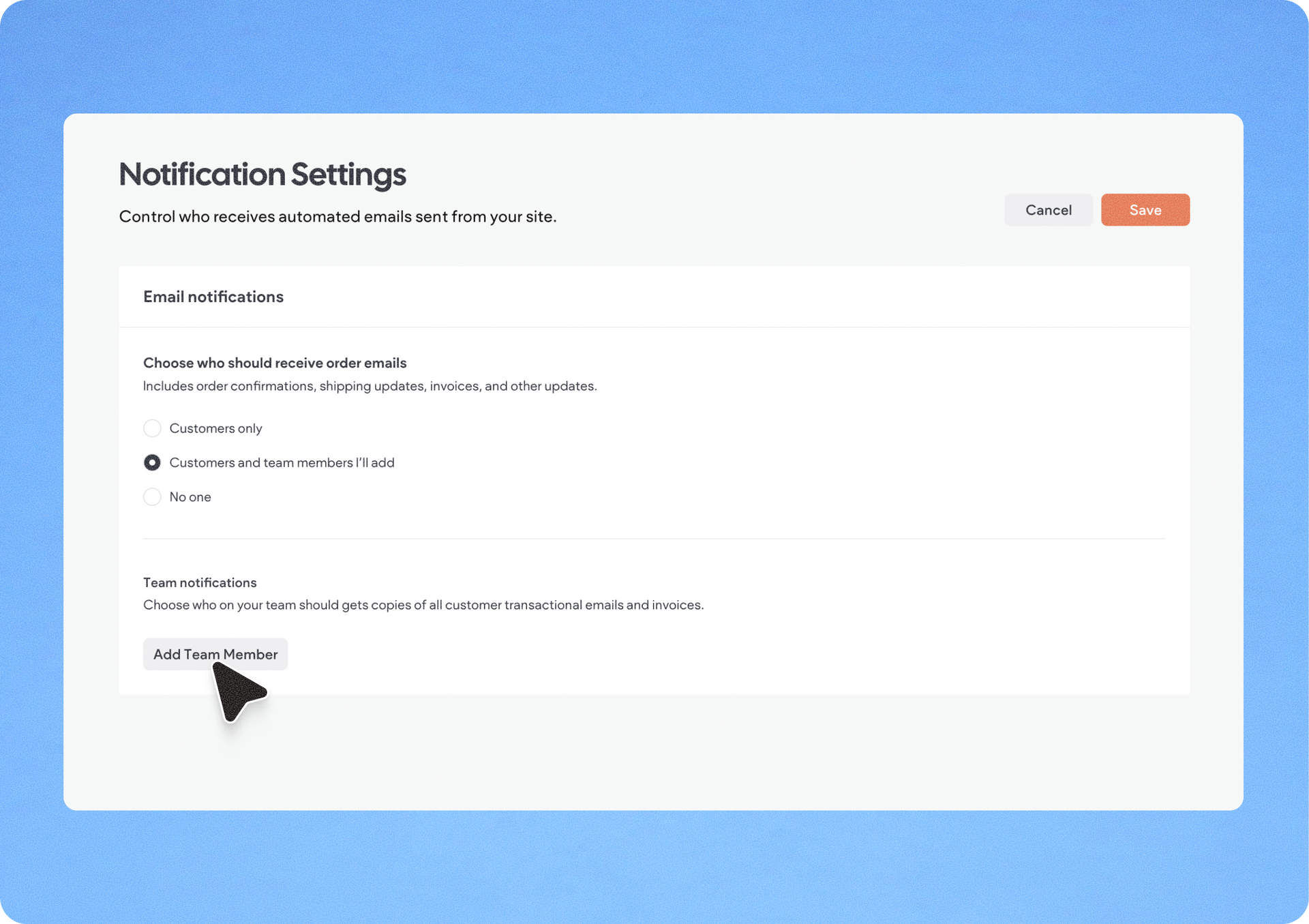Click the 'Choose who on your team' description
1309x924 pixels.
point(423,605)
